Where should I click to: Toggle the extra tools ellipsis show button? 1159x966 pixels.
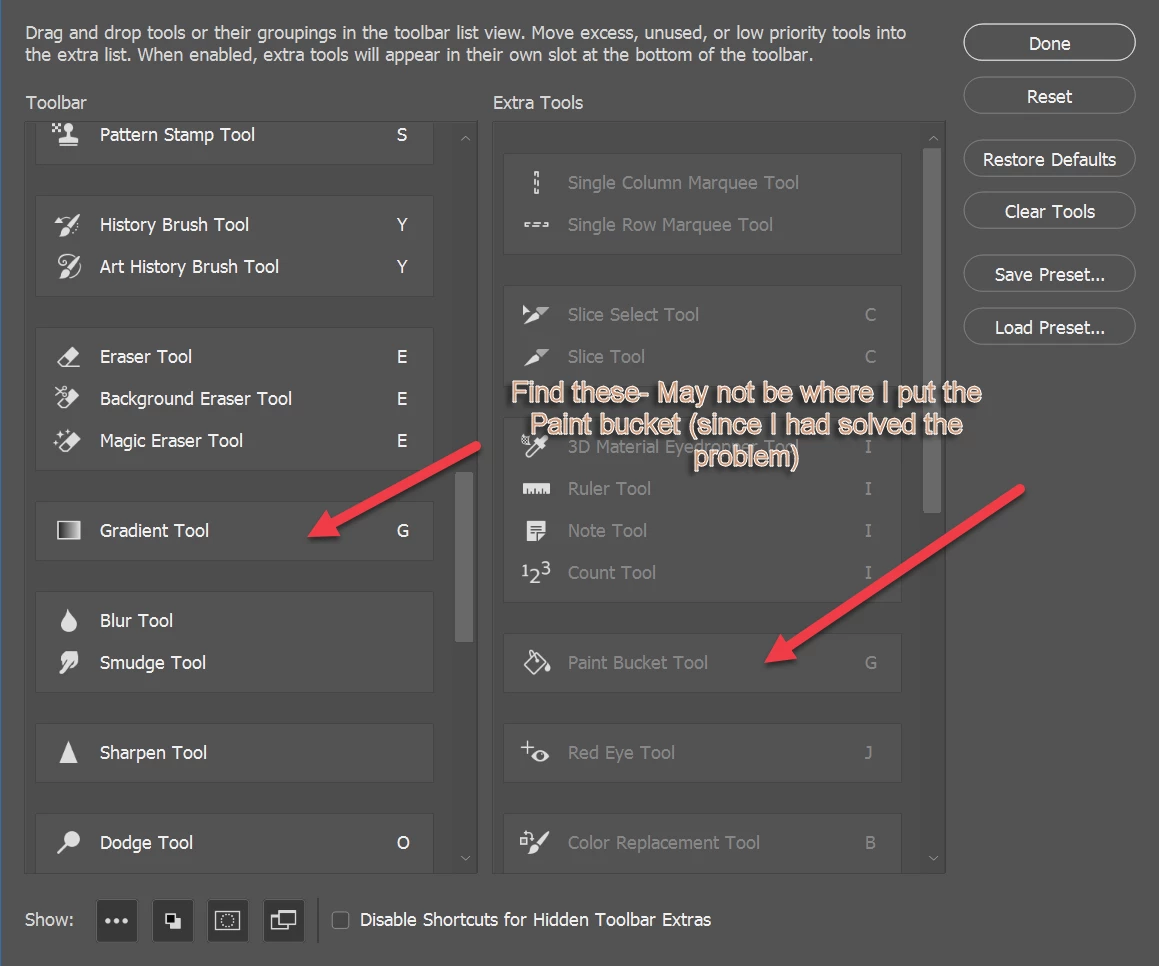tap(117, 920)
